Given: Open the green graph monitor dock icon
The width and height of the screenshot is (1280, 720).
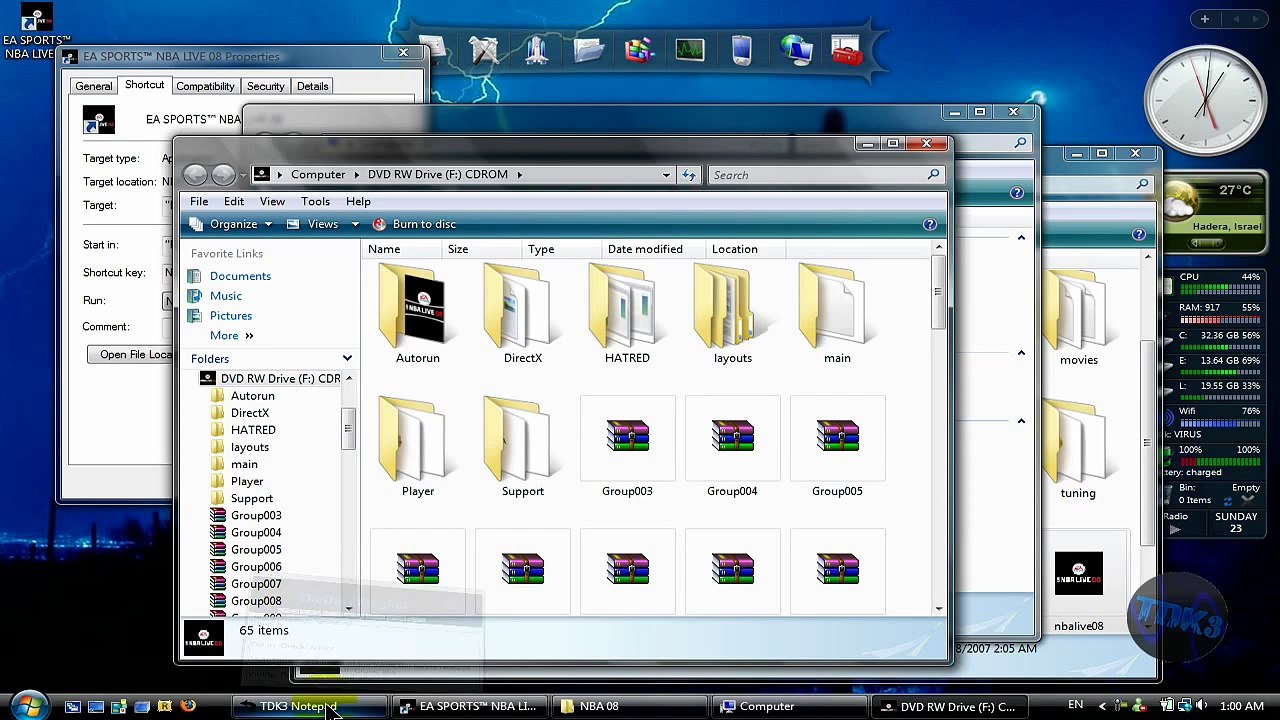Looking at the screenshot, I should click(690, 50).
